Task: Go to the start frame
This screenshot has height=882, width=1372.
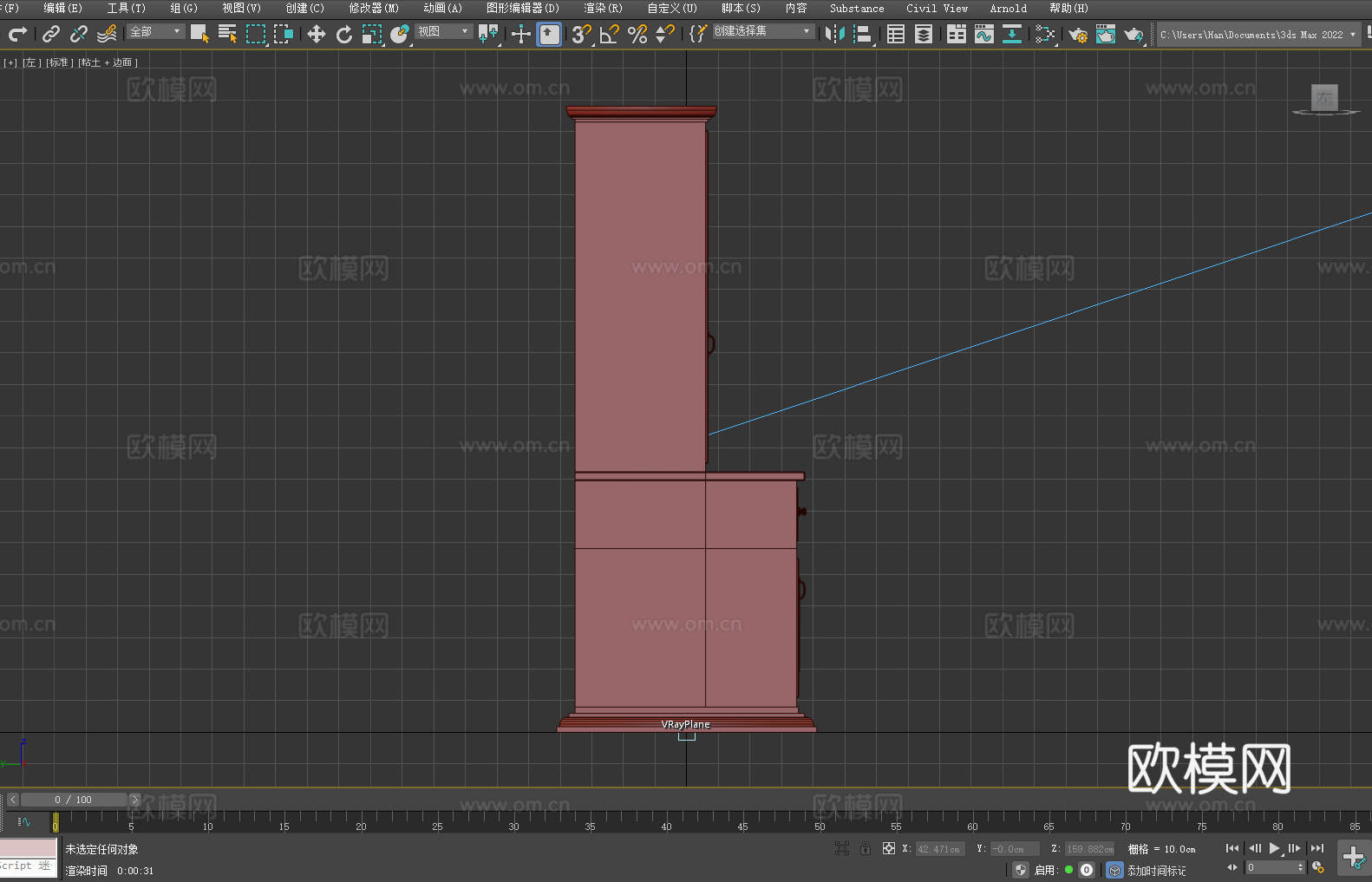Action: (x=1232, y=848)
